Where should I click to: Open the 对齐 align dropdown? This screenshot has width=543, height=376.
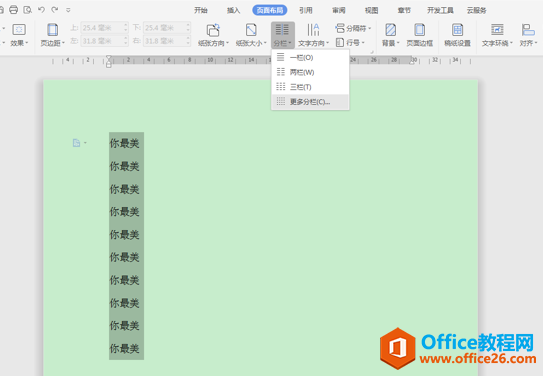(x=528, y=35)
